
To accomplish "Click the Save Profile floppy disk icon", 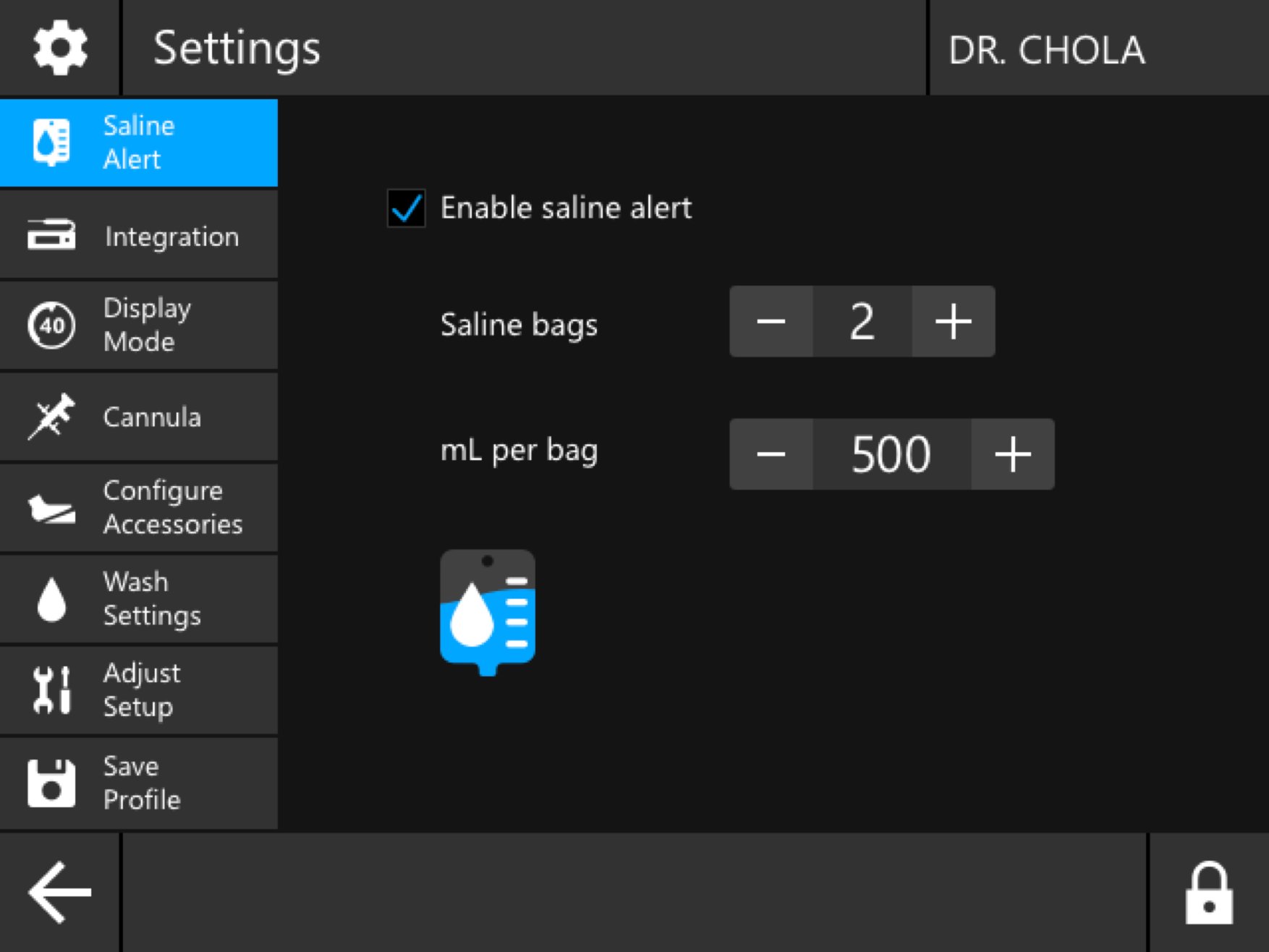I will (x=51, y=783).
